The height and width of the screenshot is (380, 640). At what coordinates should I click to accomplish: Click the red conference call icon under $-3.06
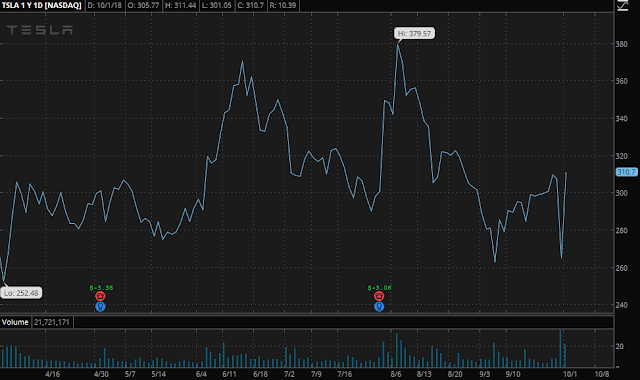pyautogui.click(x=379, y=296)
